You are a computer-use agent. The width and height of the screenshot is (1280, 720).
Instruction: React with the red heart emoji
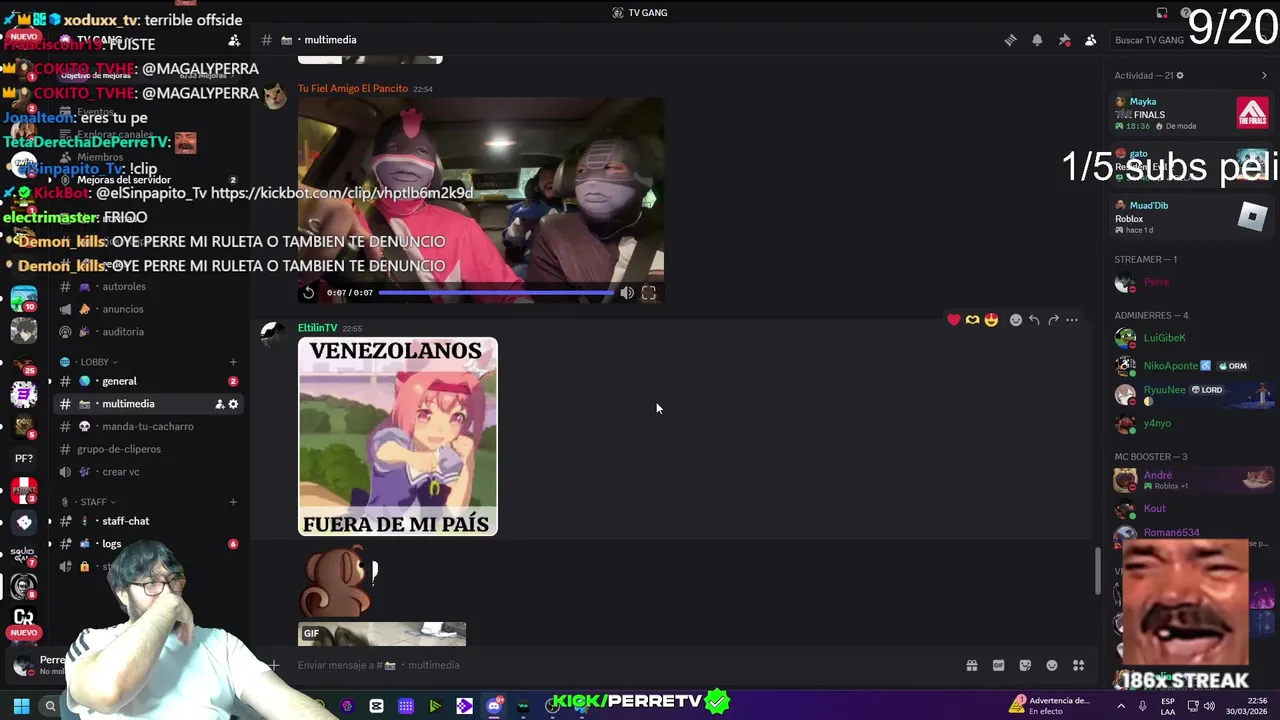[954, 320]
